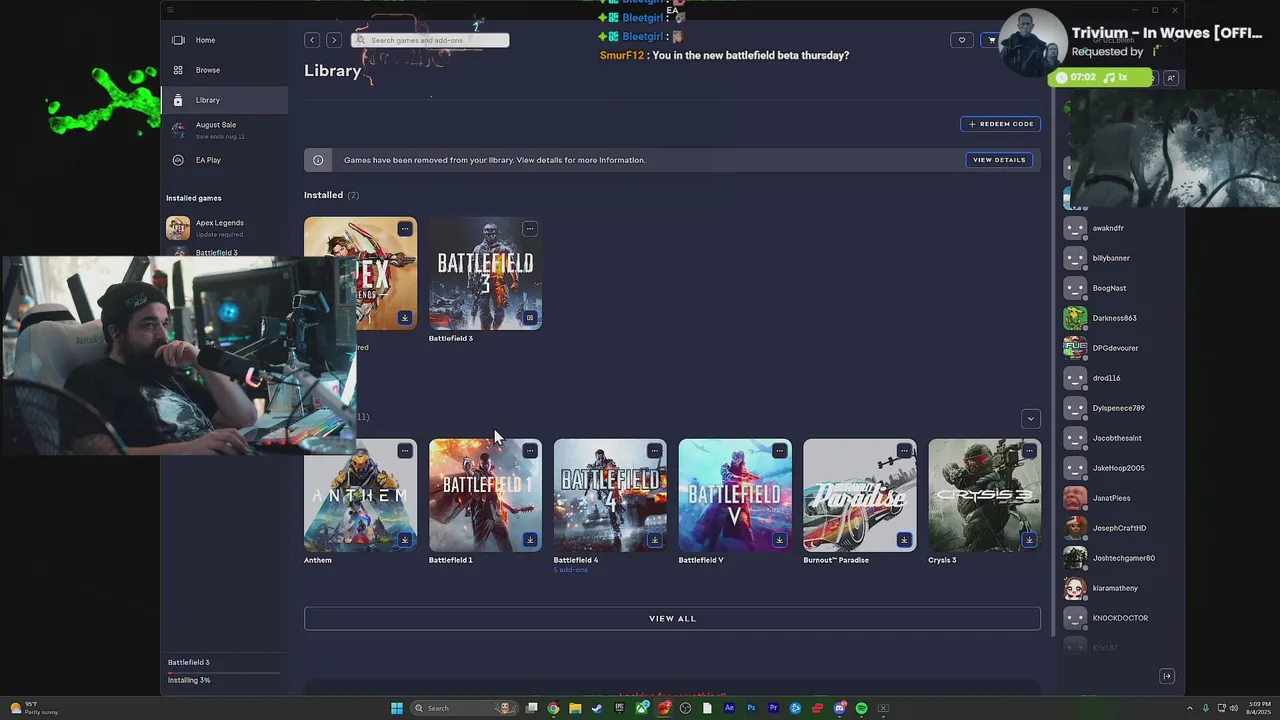Image resolution: width=1280 pixels, height=720 pixels.
Task: Collapse the not-installed games section chevron
Action: (1031, 418)
